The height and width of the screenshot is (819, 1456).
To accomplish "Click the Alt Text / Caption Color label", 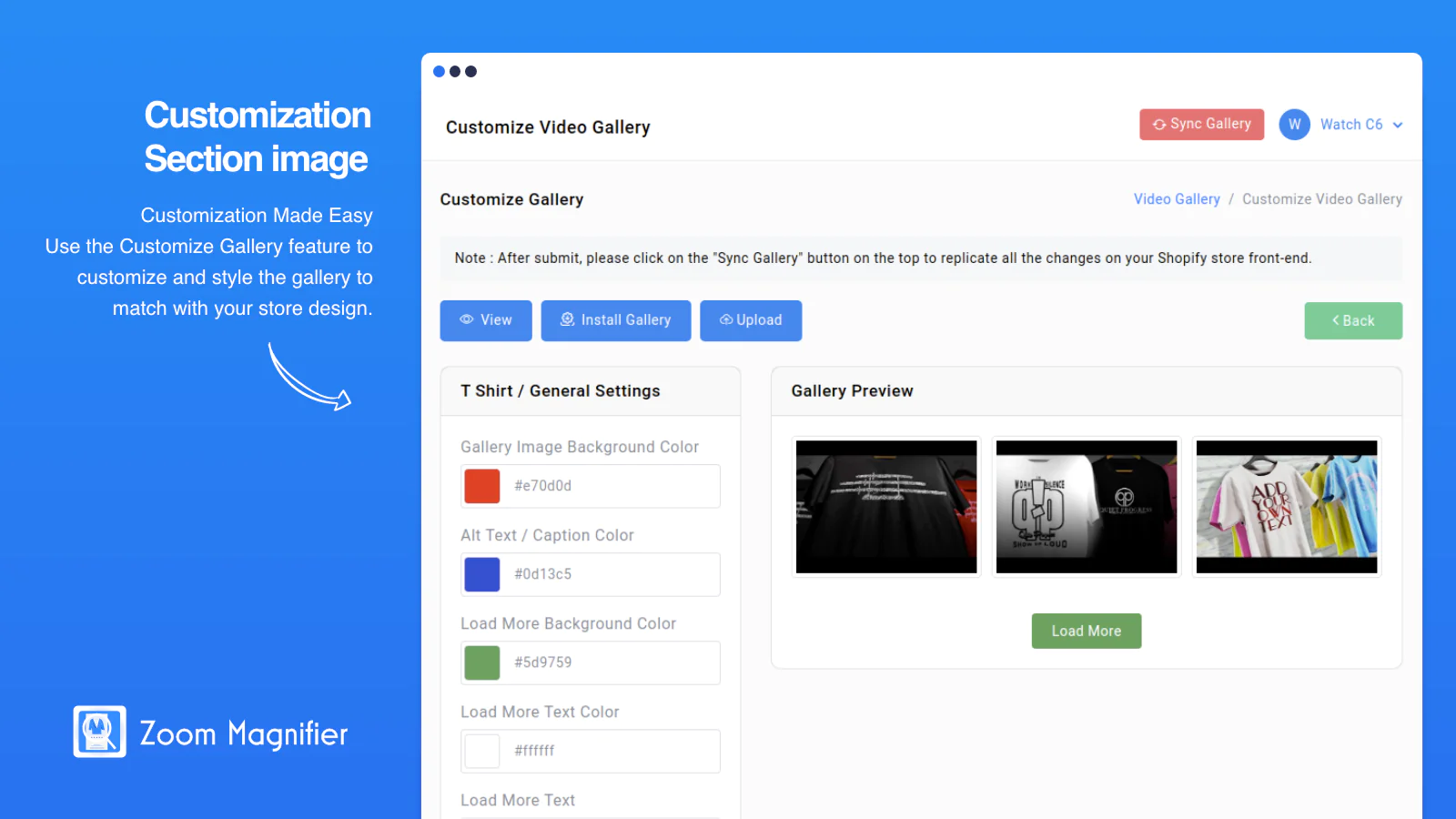I will click(547, 535).
